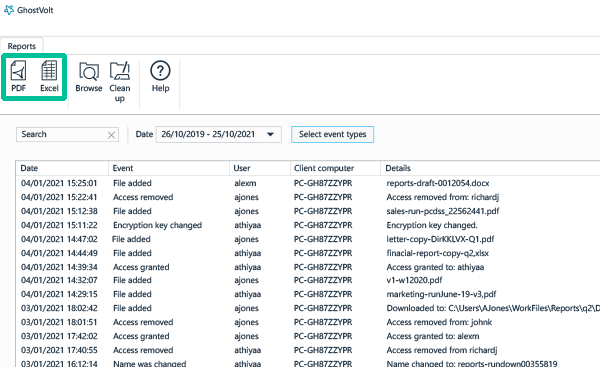This screenshot has height=367, width=600.
Task: Clear the search box with X
Action: (111, 135)
